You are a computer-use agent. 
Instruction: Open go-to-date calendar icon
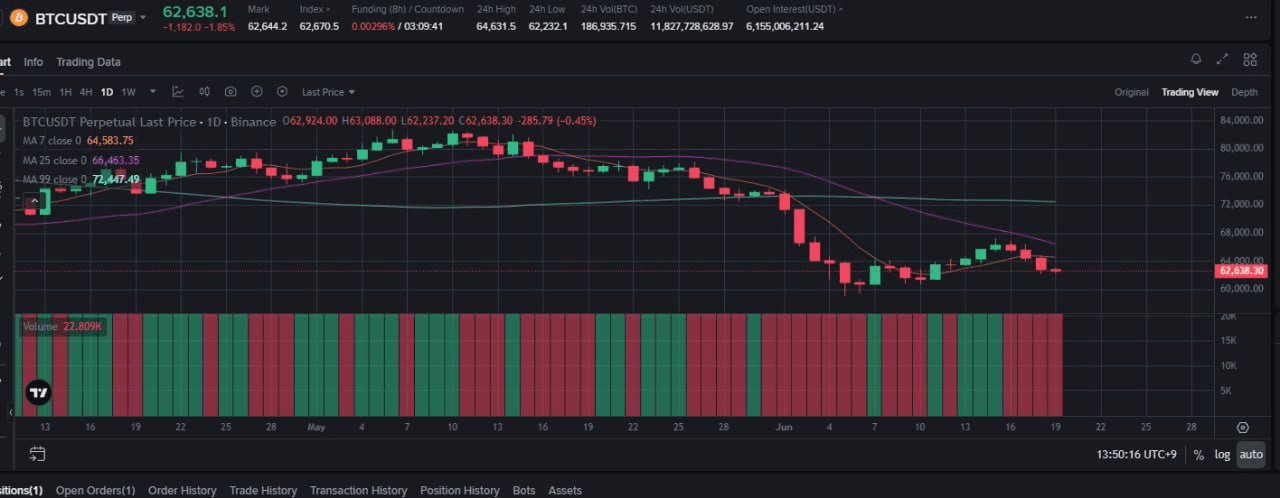[x=37, y=454]
